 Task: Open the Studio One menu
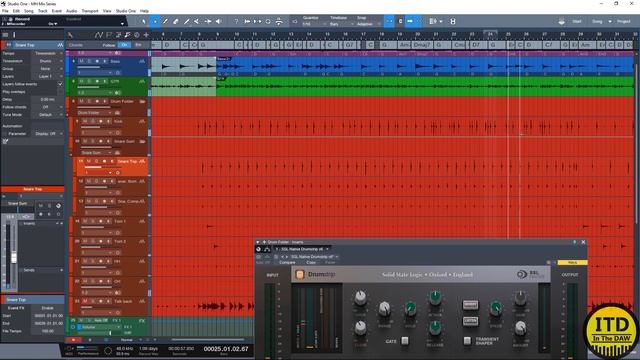pyautogui.click(x=126, y=11)
